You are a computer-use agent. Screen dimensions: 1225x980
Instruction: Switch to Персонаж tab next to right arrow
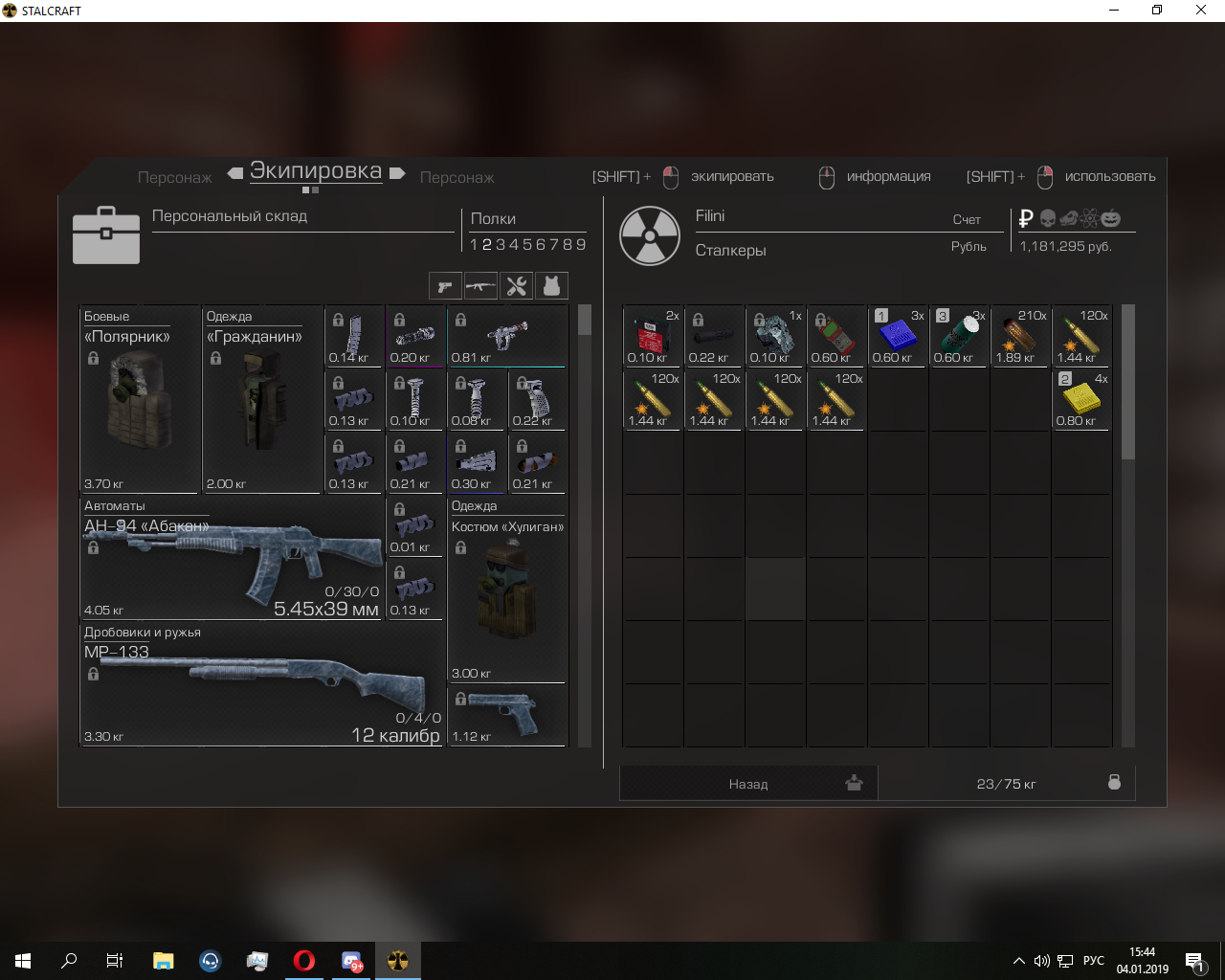[x=457, y=177]
